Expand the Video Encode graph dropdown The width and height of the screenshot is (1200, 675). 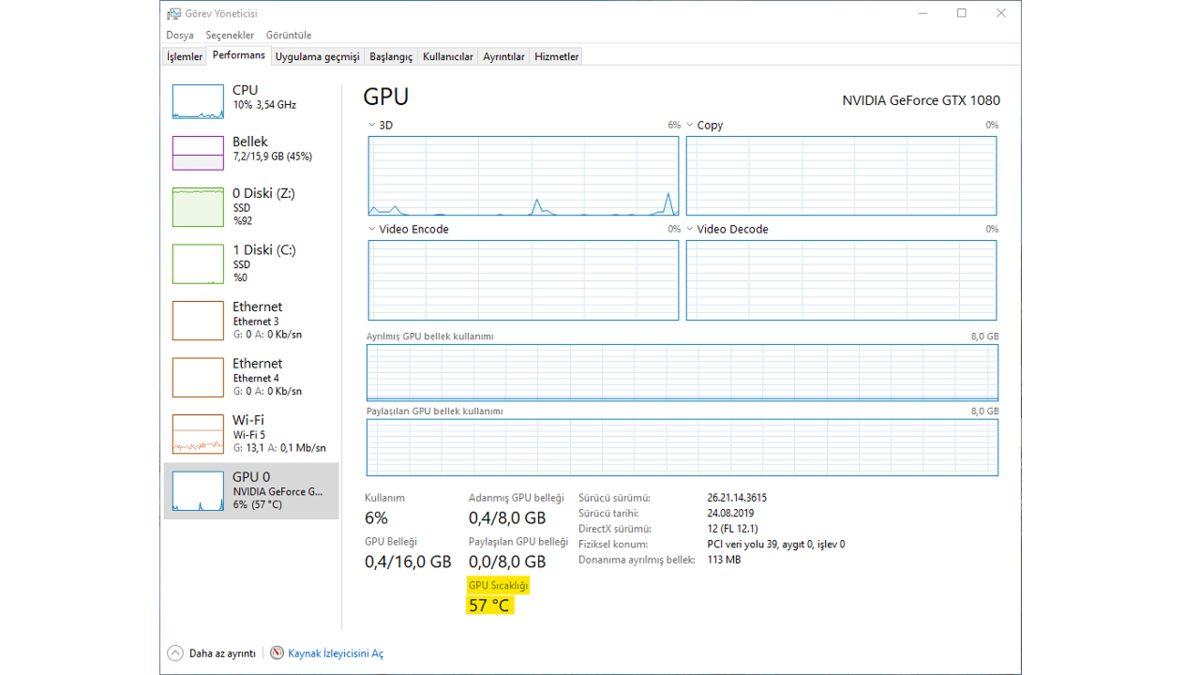coord(373,230)
